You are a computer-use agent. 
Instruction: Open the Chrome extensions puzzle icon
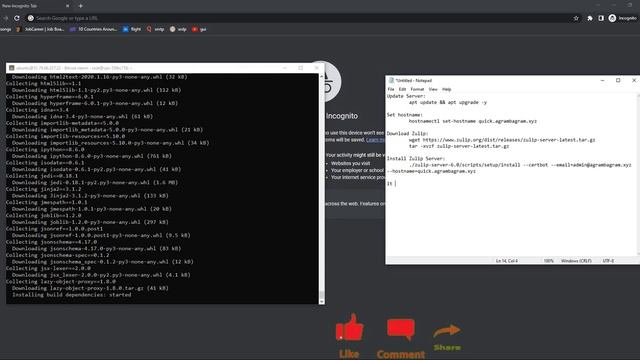tap(590, 18)
